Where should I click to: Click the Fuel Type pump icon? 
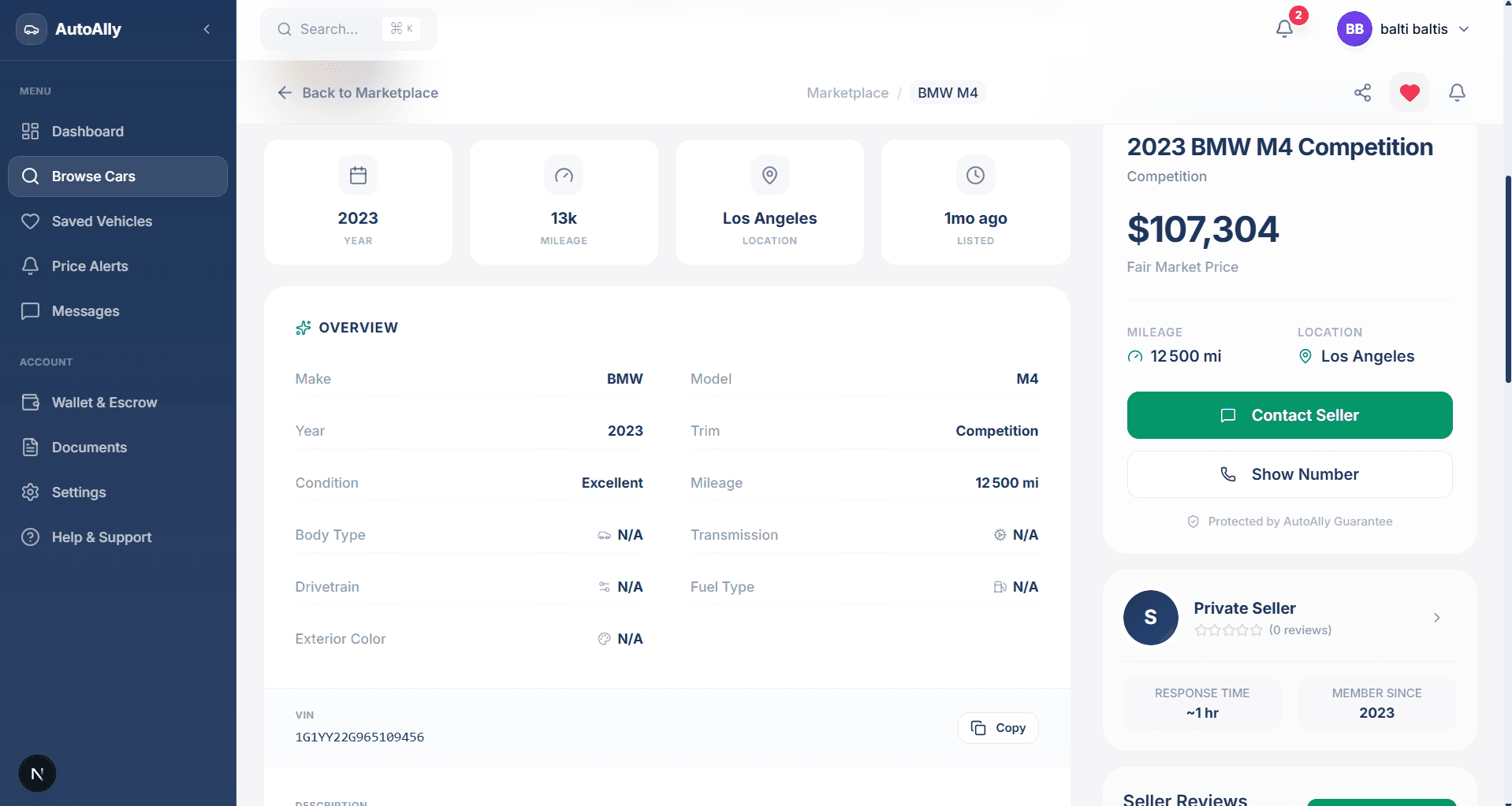pos(1000,587)
